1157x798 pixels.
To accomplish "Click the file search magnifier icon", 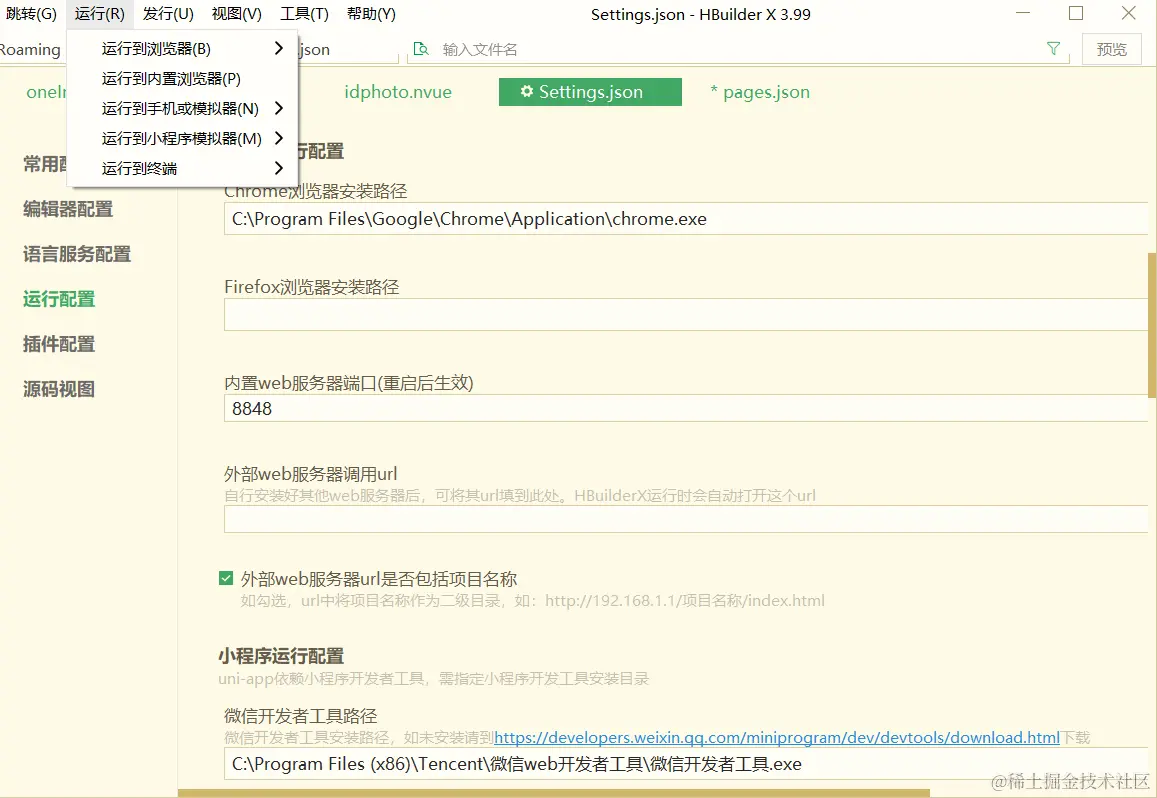I will pos(421,49).
